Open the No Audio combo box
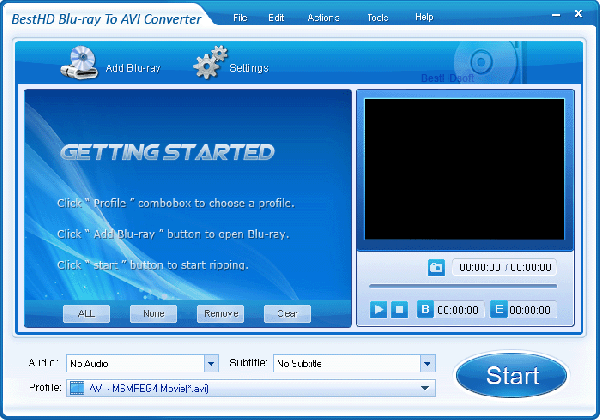 [142, 363]
